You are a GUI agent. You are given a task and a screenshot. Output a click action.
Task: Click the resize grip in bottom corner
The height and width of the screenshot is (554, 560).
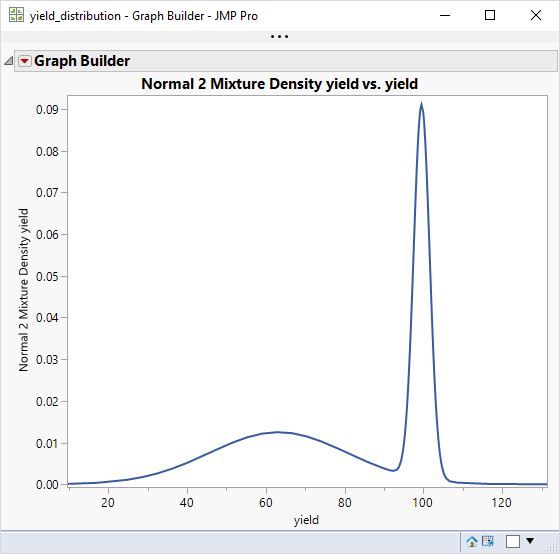click(553, 547)
